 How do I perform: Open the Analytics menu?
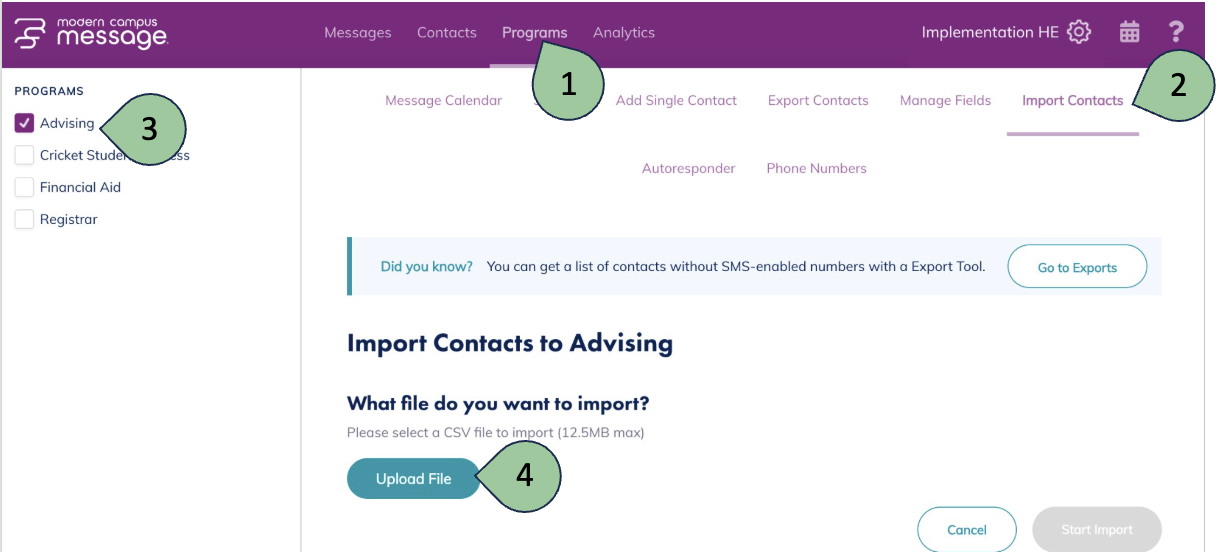pyautogui.click(x=624, y=33)
